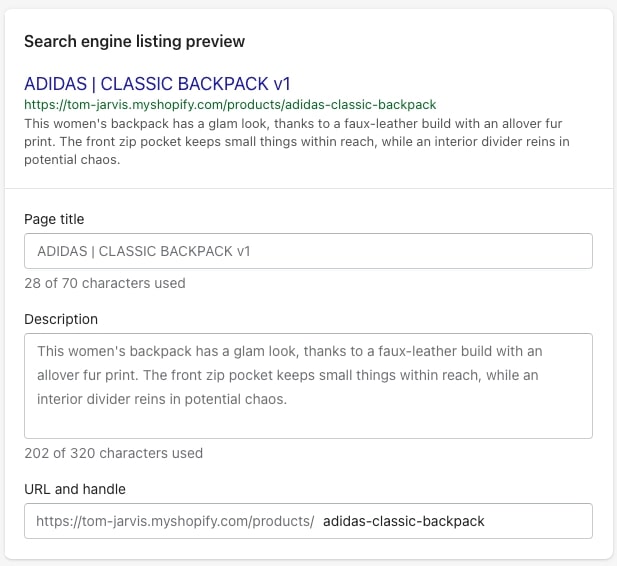Click the 28 of 70 characters counter
This screenshot has height=566, width=617.
(104, 283)
